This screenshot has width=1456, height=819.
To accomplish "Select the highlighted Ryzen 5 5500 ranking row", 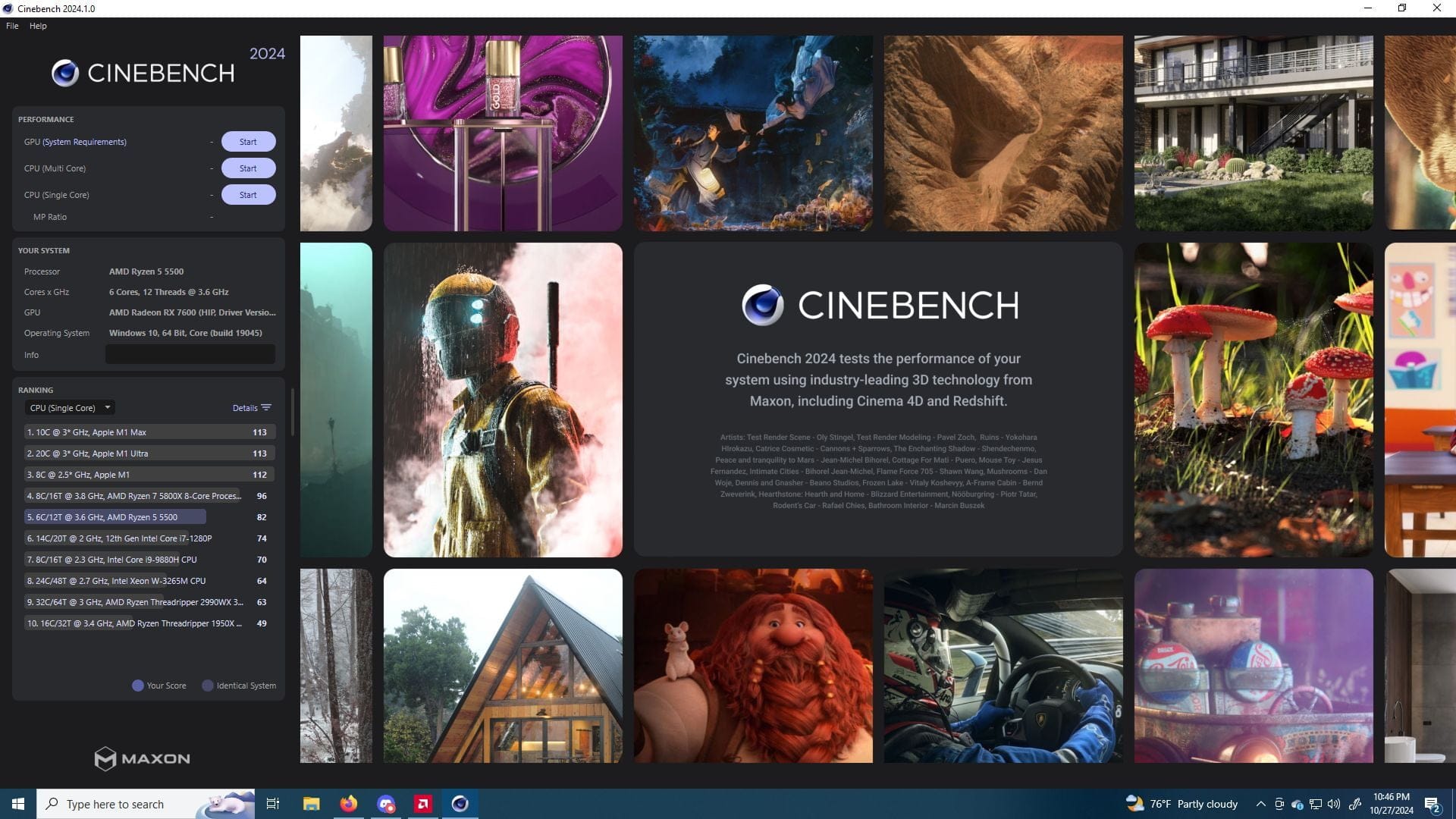I will tap(149, 517).
